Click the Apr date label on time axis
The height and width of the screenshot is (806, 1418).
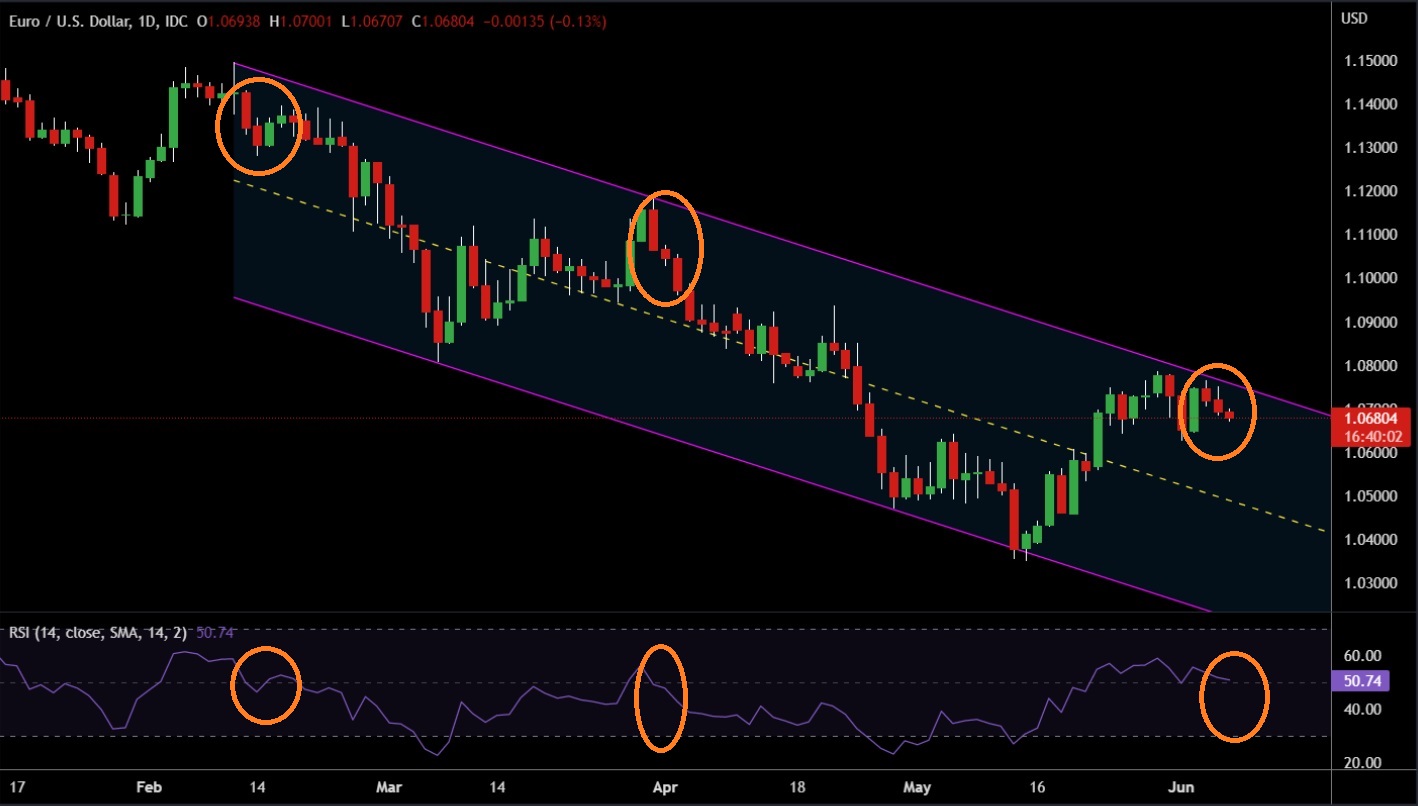coord(664,788)
